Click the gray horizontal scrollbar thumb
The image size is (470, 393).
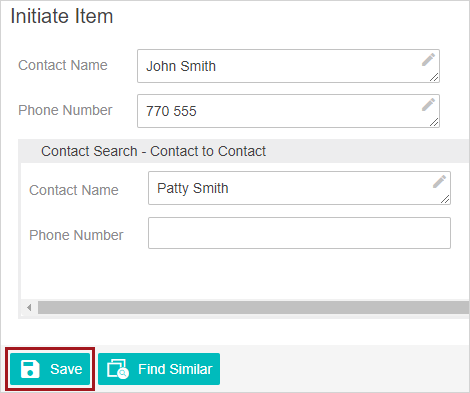click(253, 307)
